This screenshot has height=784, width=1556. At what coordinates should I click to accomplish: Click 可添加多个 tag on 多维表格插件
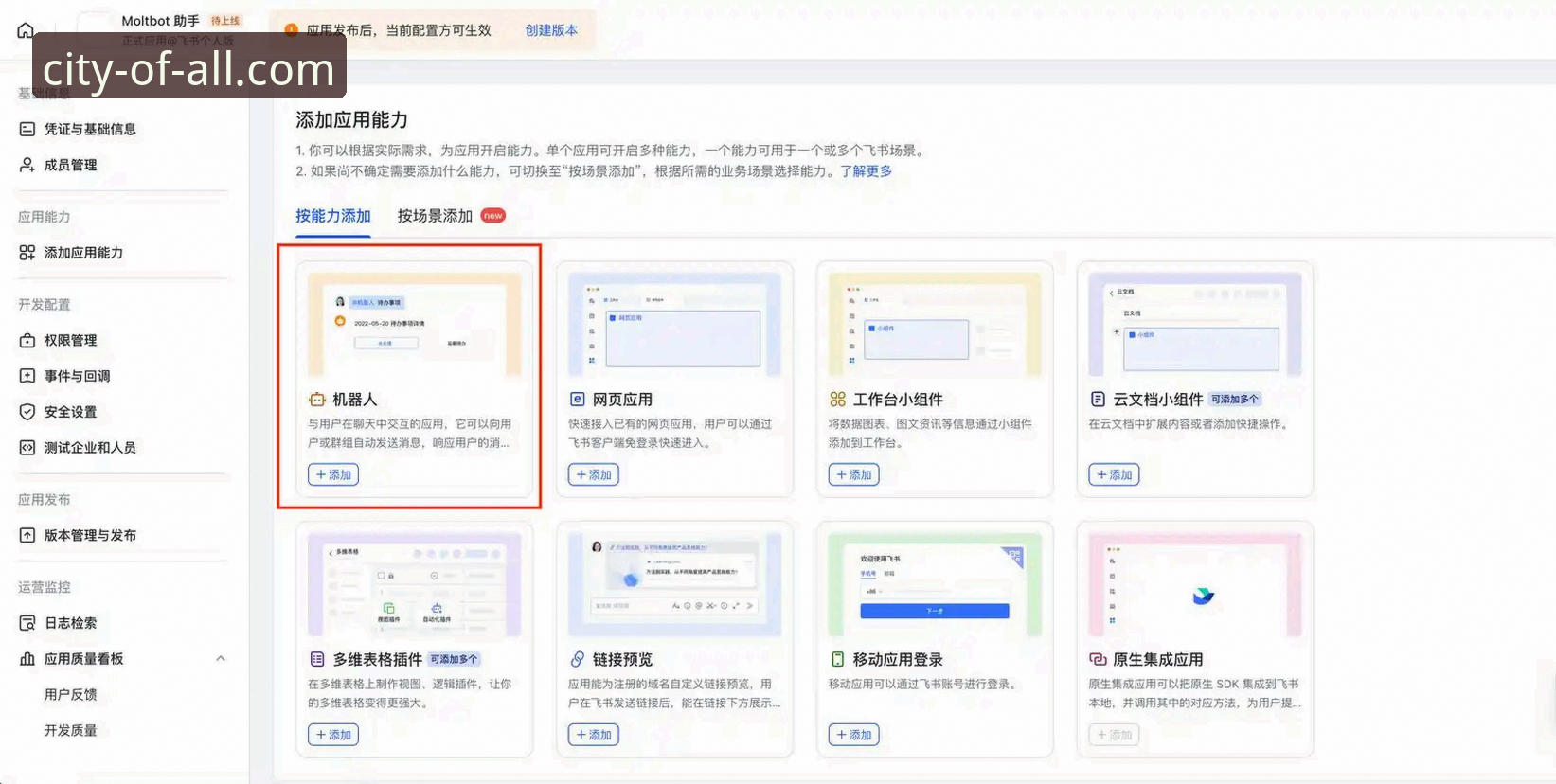pos(455,659)
